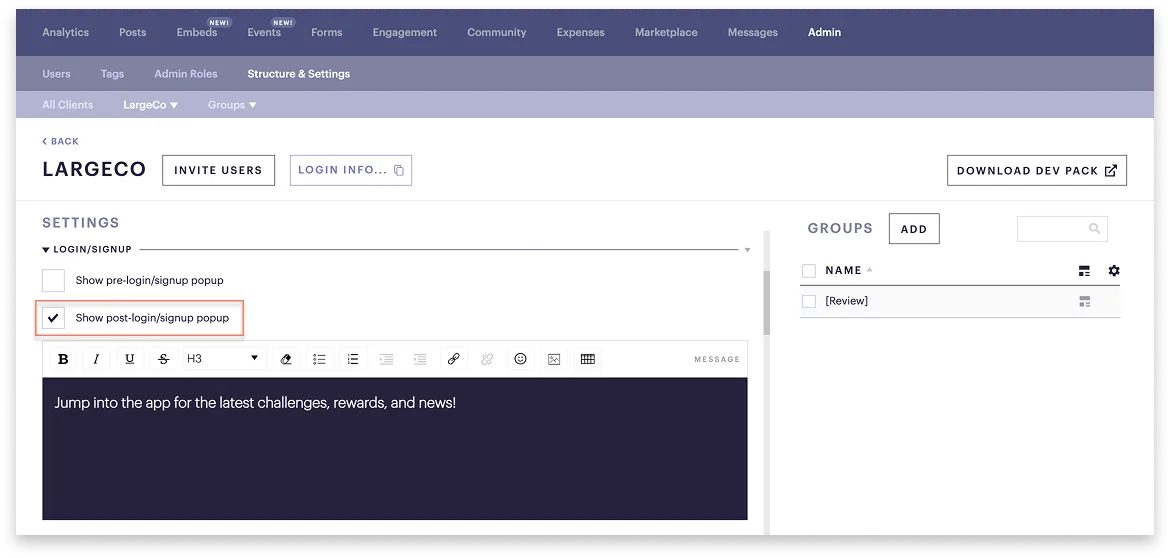Click the settings panel vertical scrollbar
Image resolution: width=1170 pixels, height=558 pixels.
[766, 303]
